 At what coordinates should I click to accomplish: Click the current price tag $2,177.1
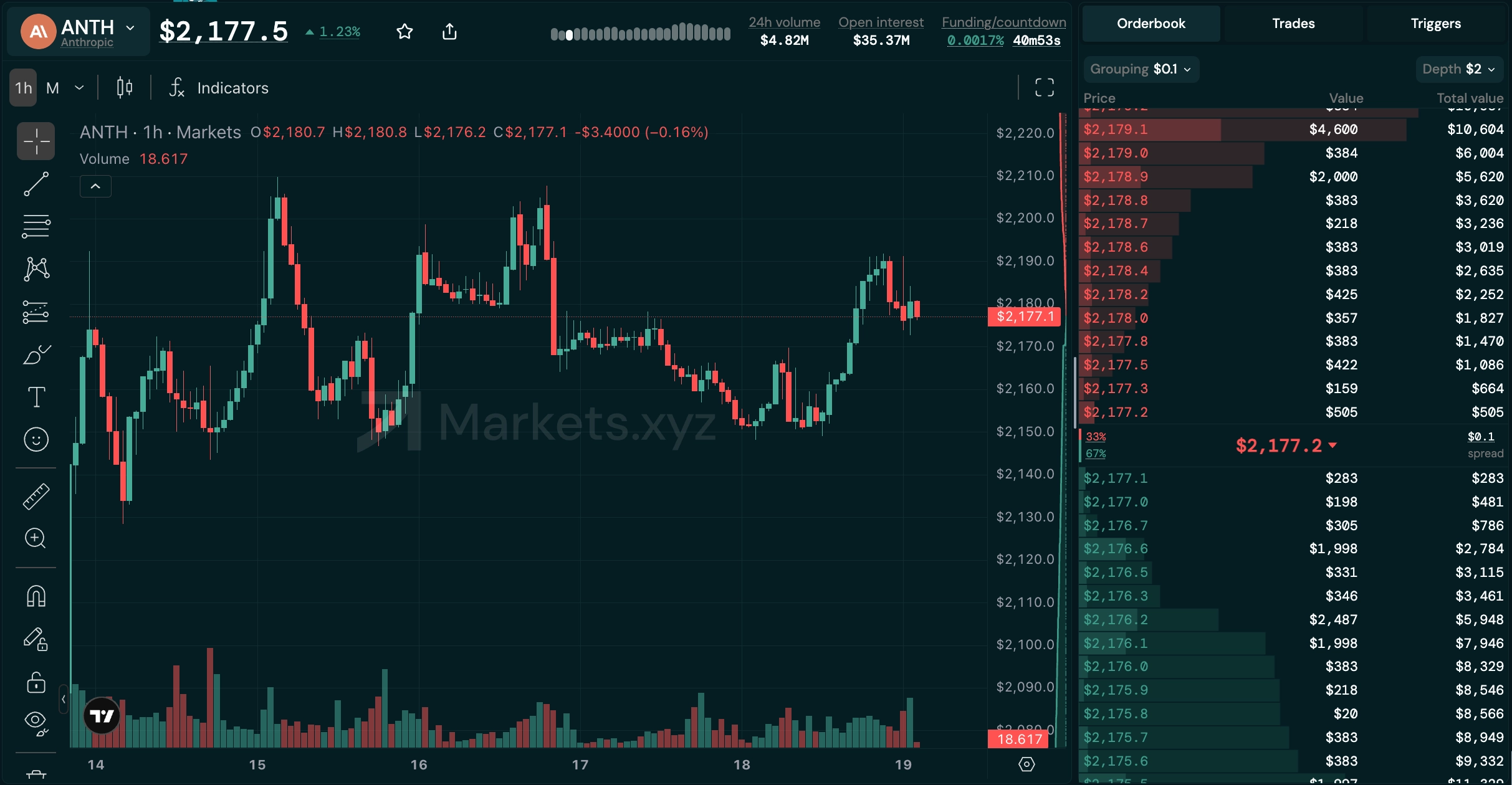click(x=1025, y=316)
